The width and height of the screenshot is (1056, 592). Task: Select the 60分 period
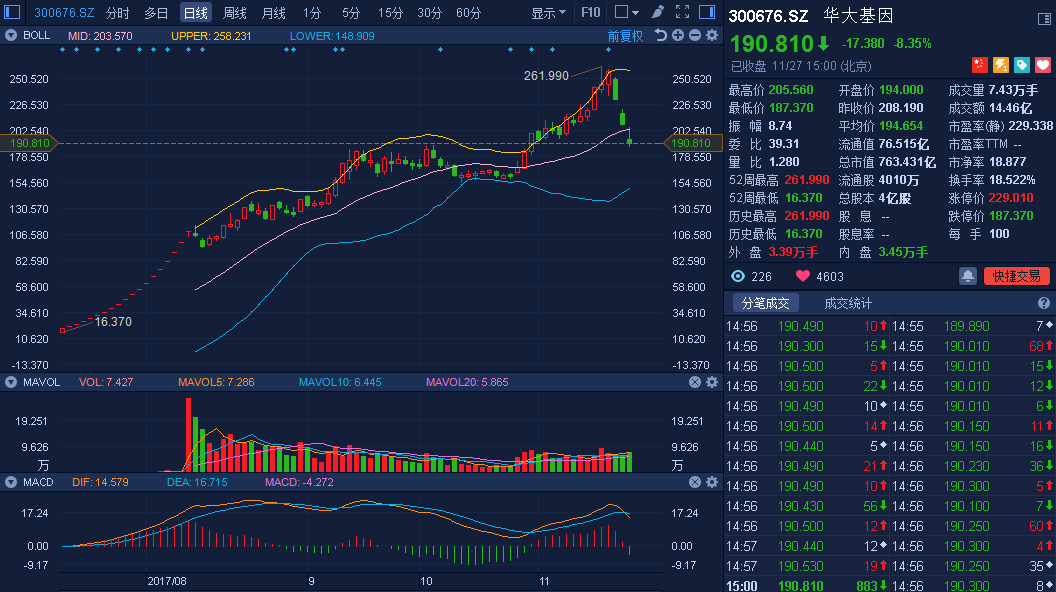click(x=469, y=13)
